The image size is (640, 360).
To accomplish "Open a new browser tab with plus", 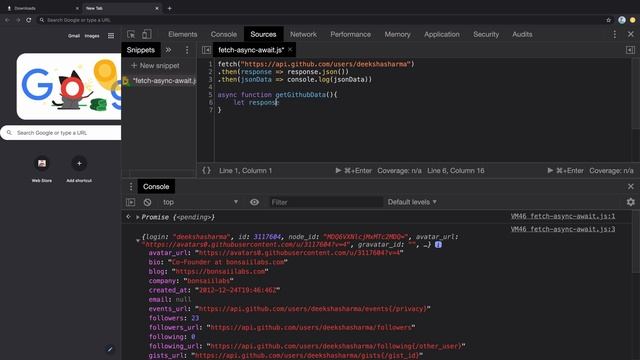I will point(169,8).
